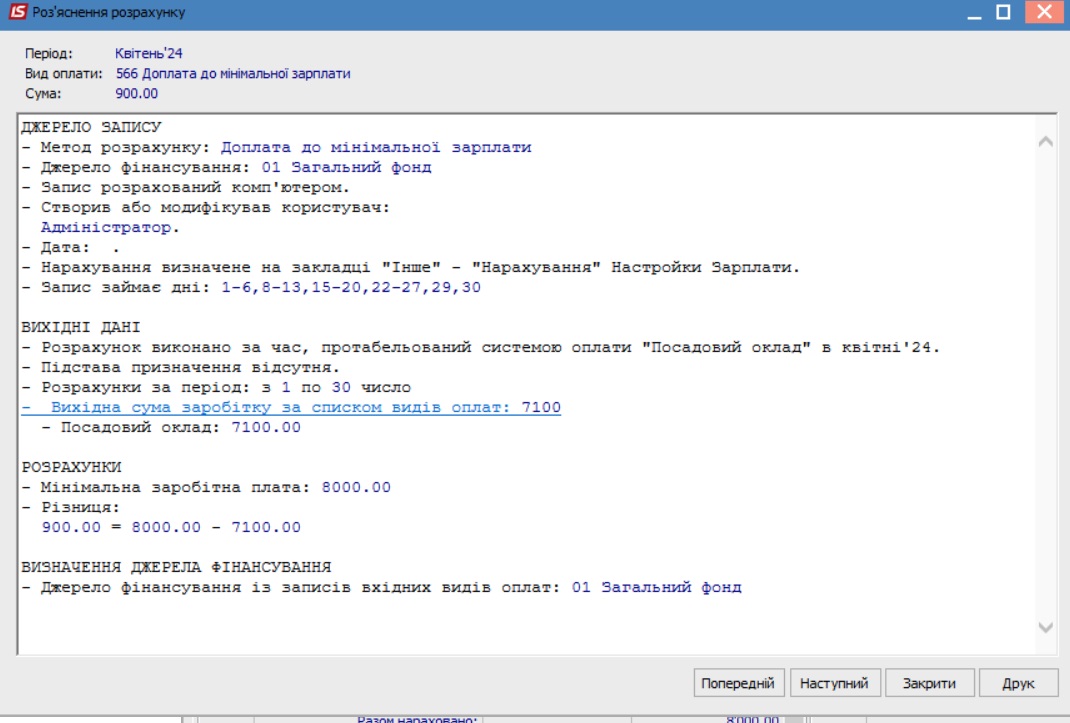1070x723 pixels.
Task: Print explanation with Друк button
Action: click(x=1018, y=683)
